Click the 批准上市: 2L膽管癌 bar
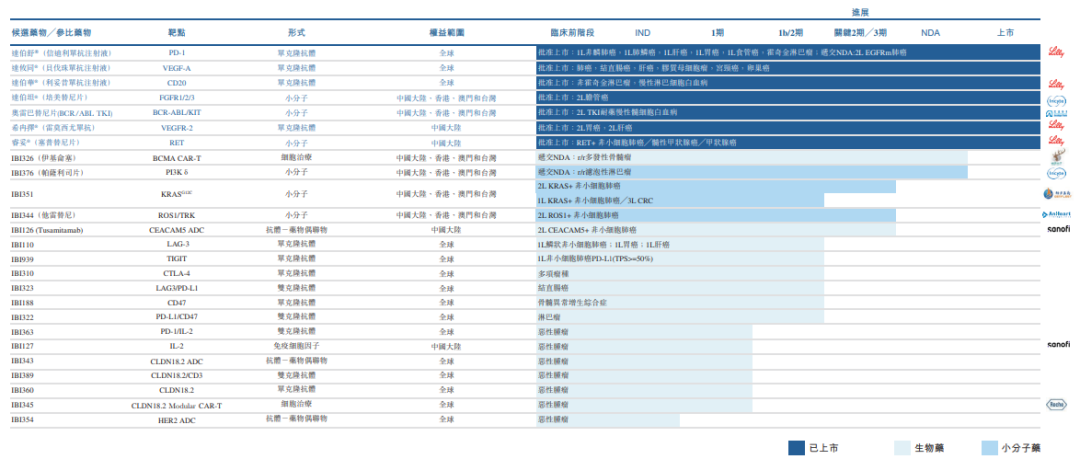 pyautogui.click(x=788, y=98)
